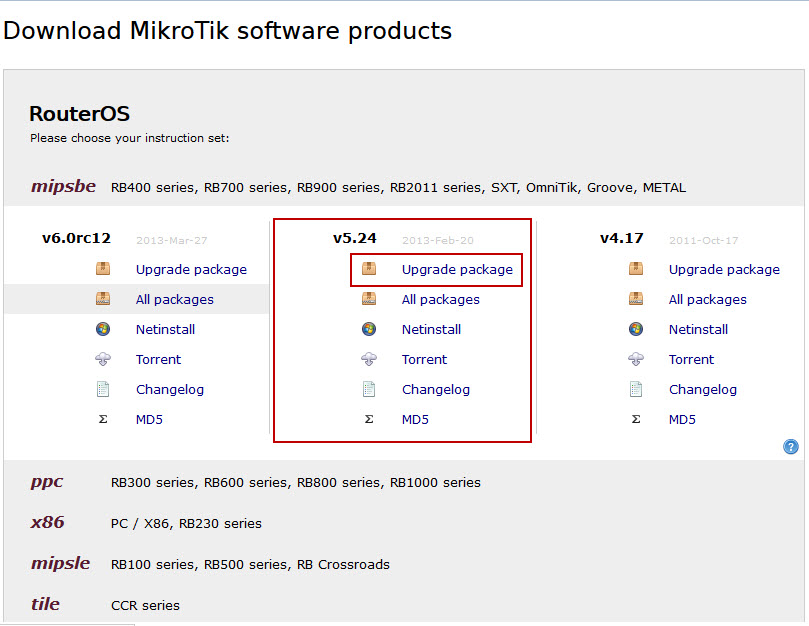Click the 'RB400 series, RB700 series' device list
Image resolution: width=809 pixels, height=626 pixels.
pyautogui.click(x=398, y=187)
